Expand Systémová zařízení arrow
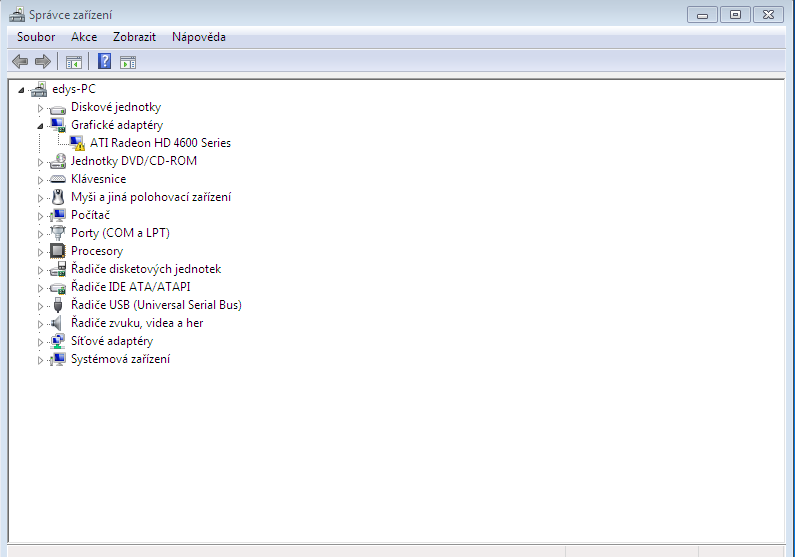 (x=40, y=360)
